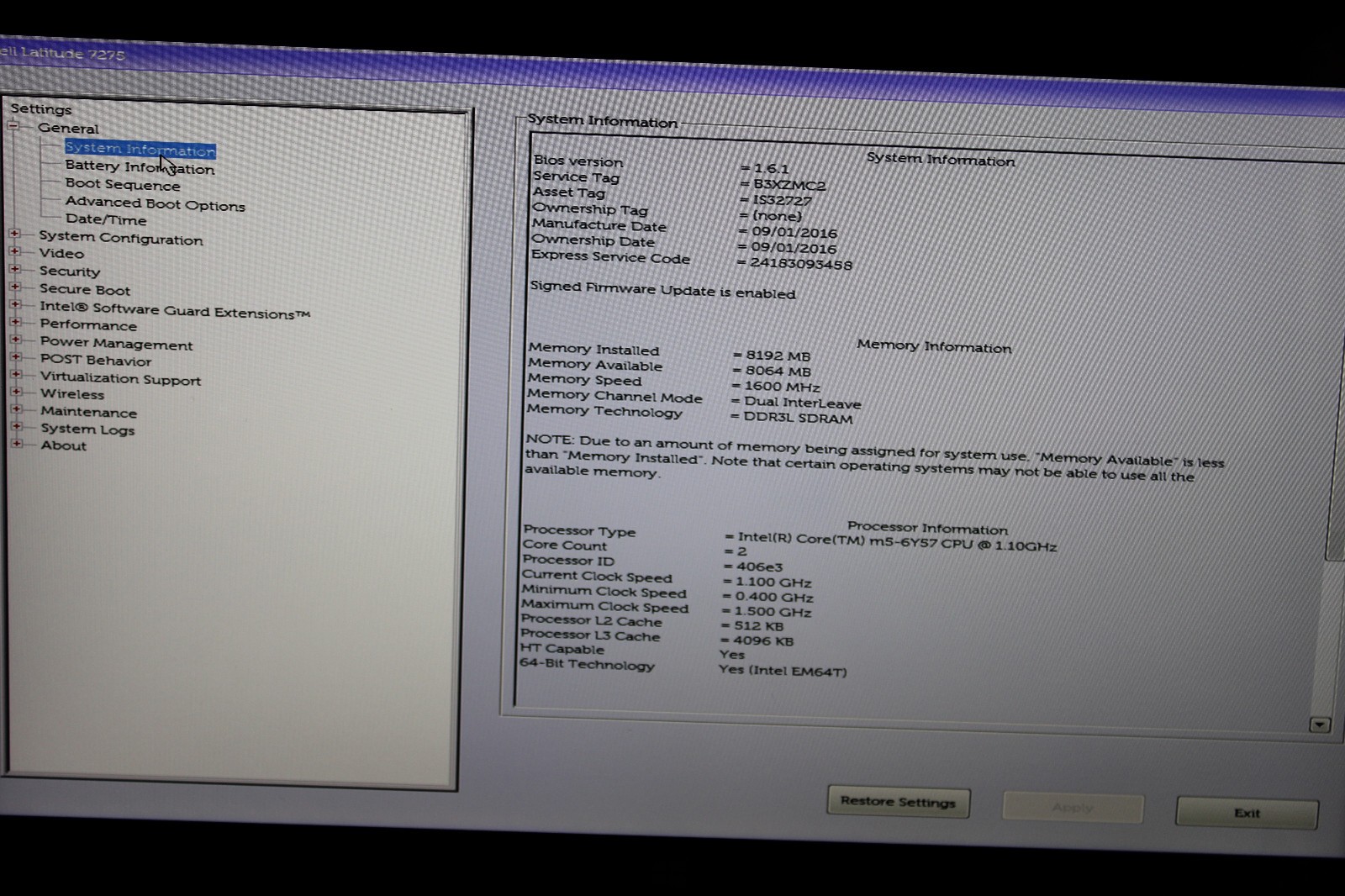
Task: Select System Information in the tree
Action: [x=140, y=150]
